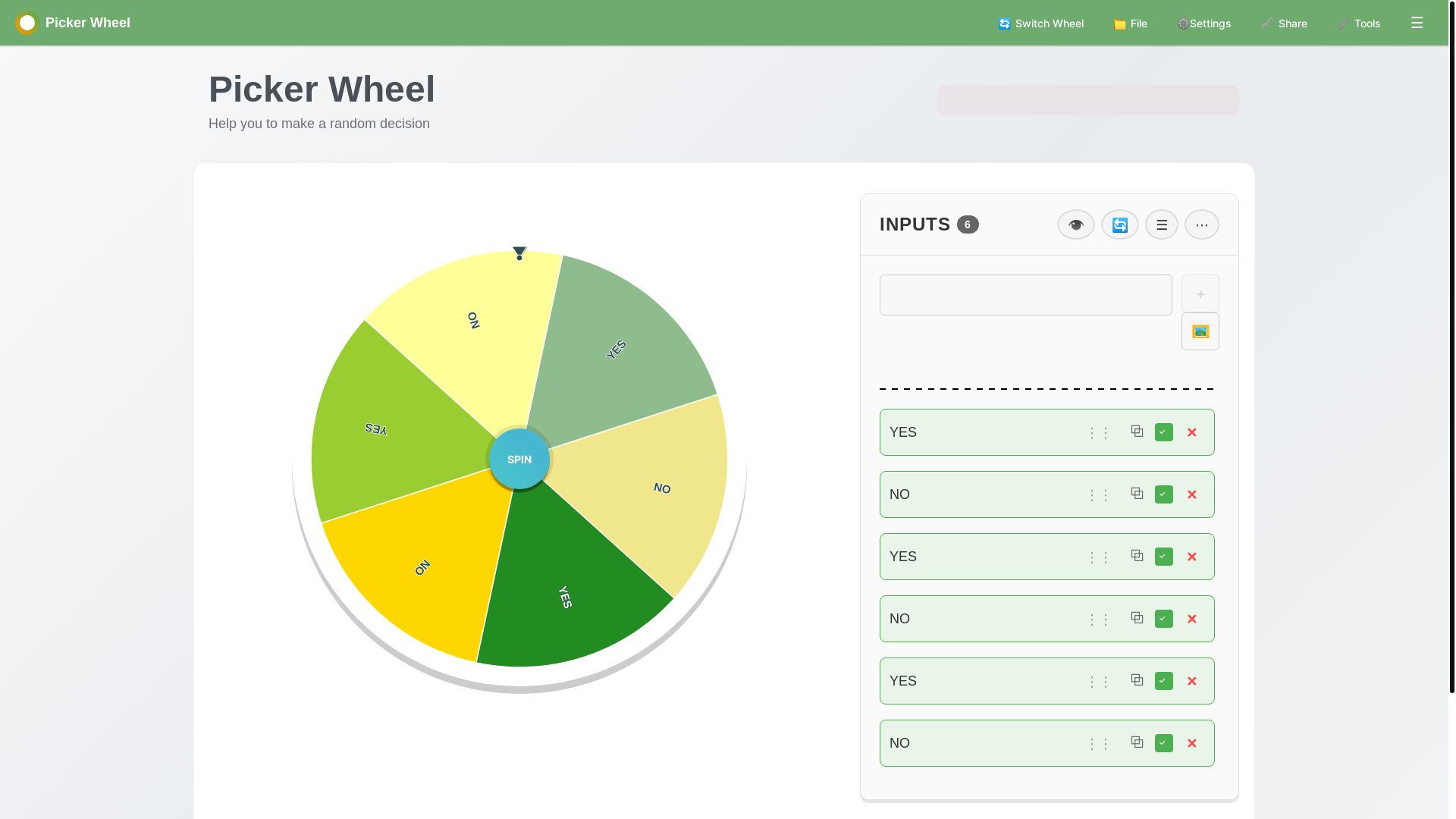Delete the first NO input
The height and width of the screenshot is (819, 1456).
[x=1192, y=494]
